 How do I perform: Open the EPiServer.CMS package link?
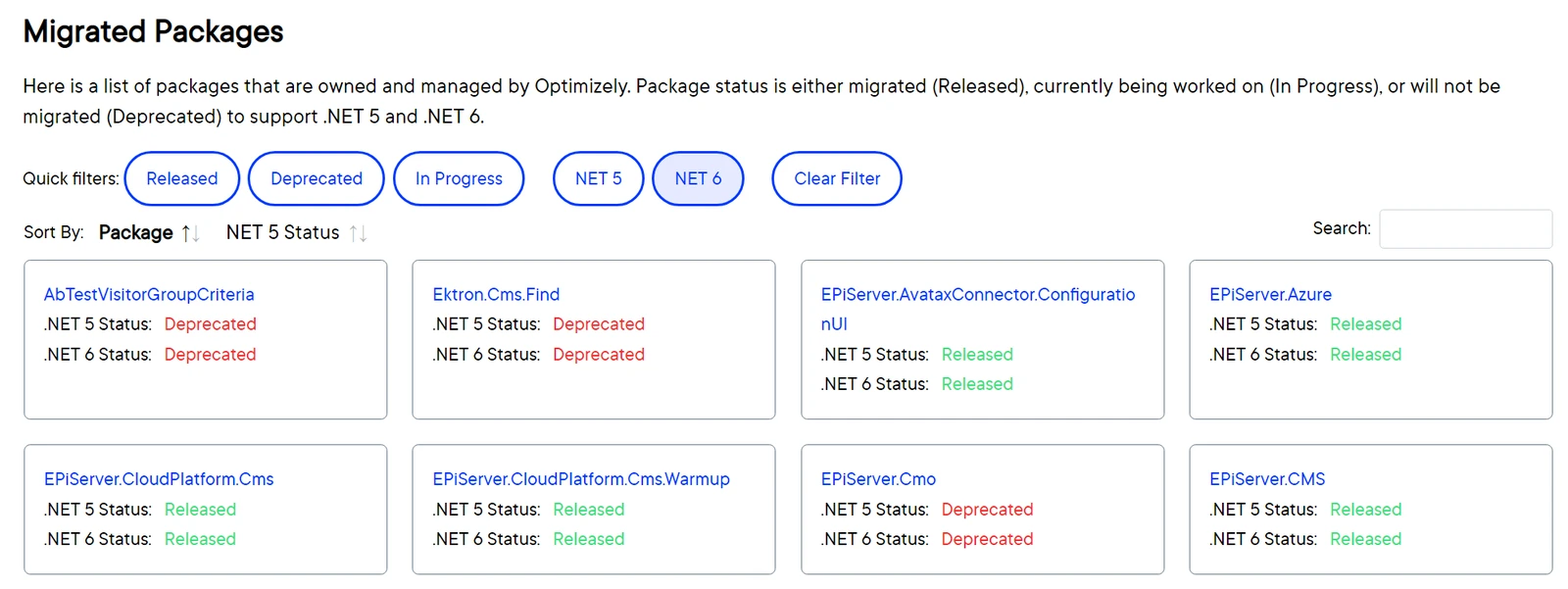pyautogui.click(x=1267, y=479)
